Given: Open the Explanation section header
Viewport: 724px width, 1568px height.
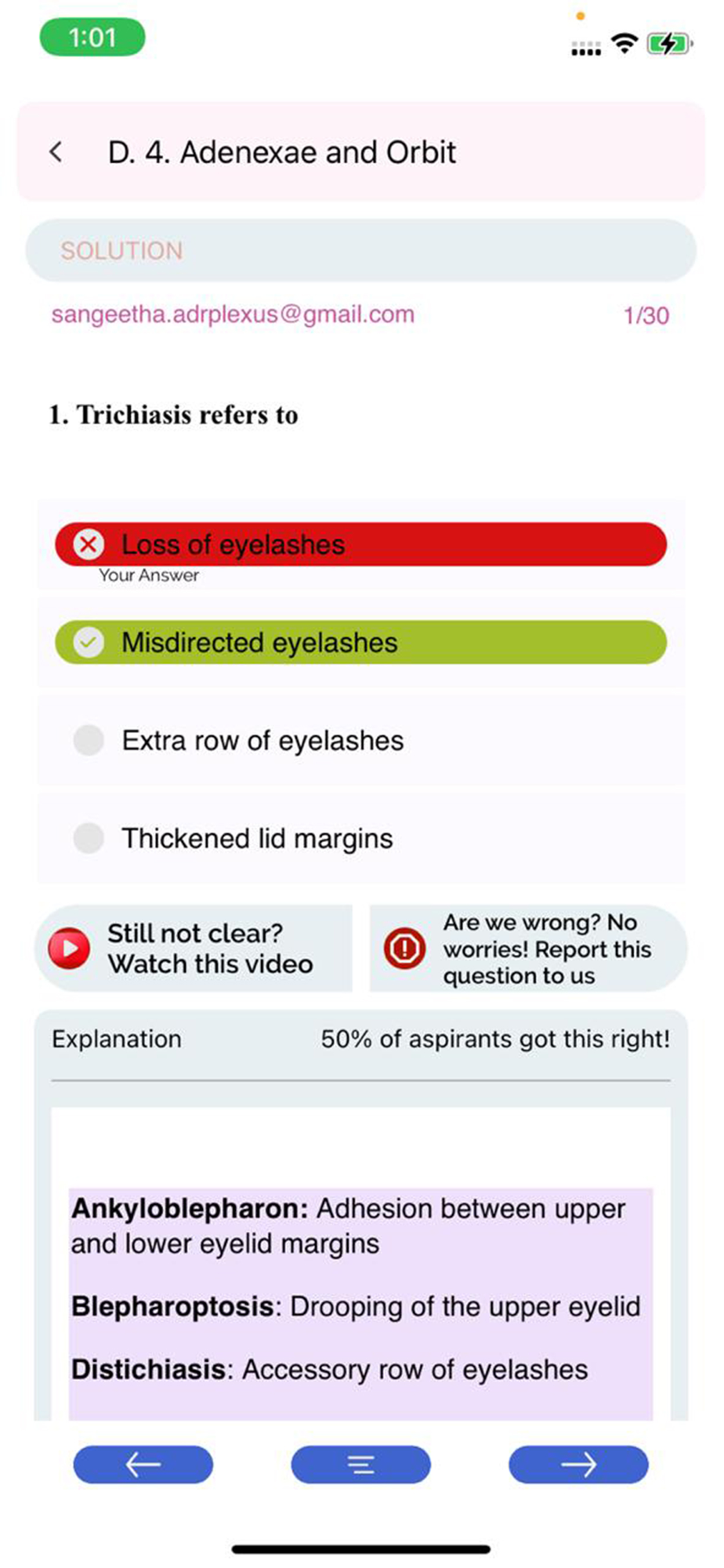Looking at the screenshot, I should (x=117, y=1039).
